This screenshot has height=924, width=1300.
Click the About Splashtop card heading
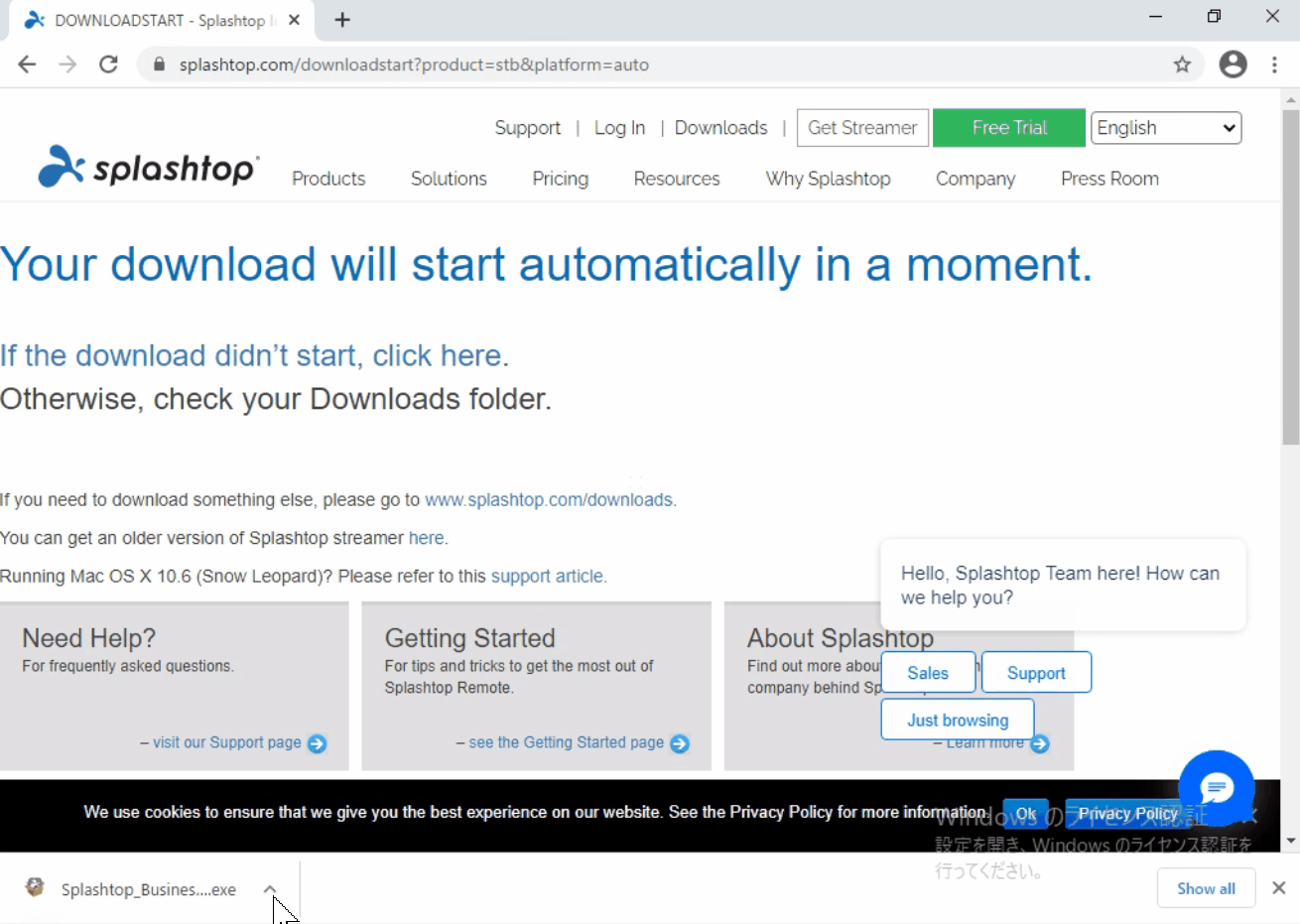841,638
